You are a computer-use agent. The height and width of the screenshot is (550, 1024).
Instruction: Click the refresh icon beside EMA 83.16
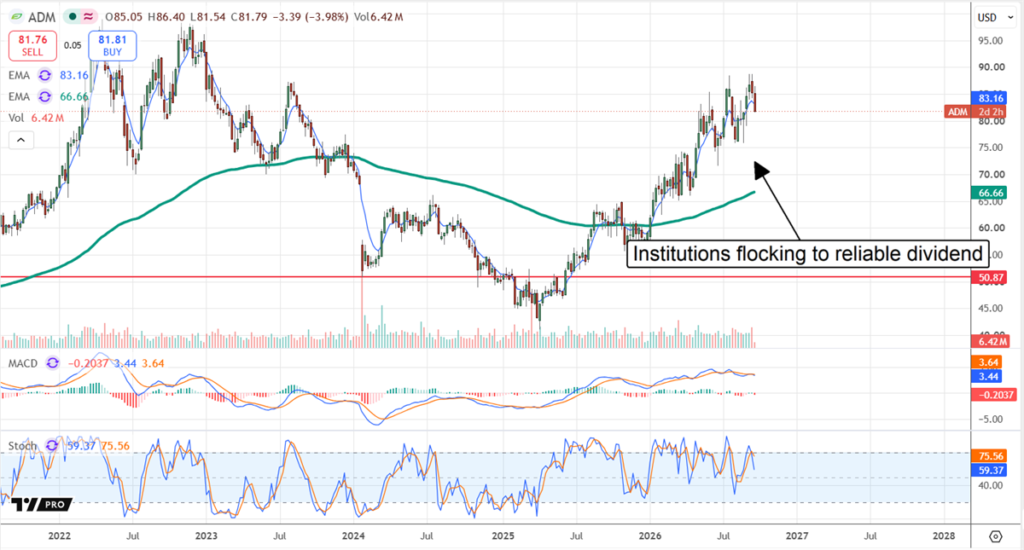point(44,76)
